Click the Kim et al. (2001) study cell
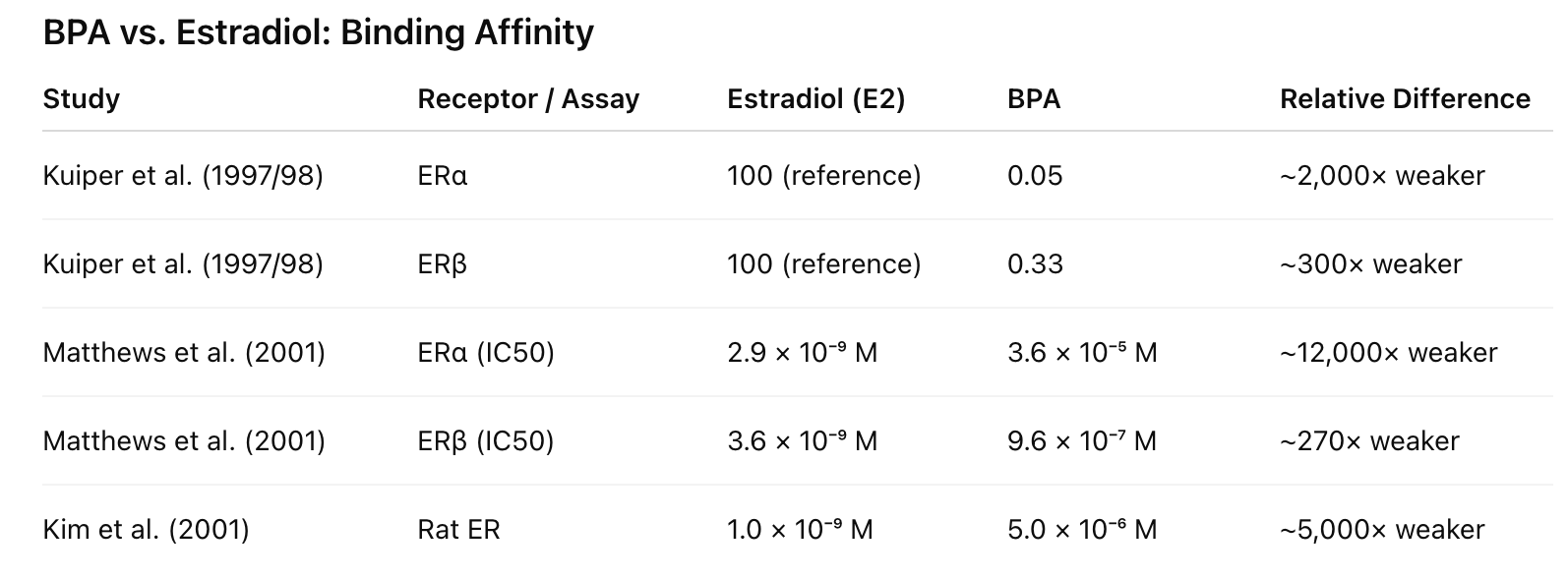The height and width of the screenshot is (580, 1568). (x=146, y=530)
